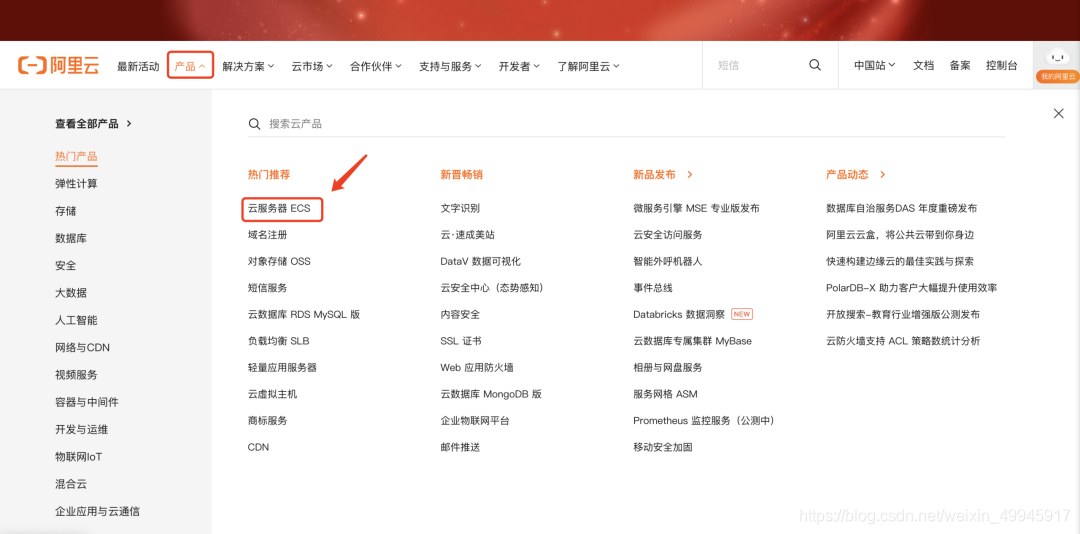Expand 支持与服务 dropdown
The image size is (1080, 534).
(450, 66)
